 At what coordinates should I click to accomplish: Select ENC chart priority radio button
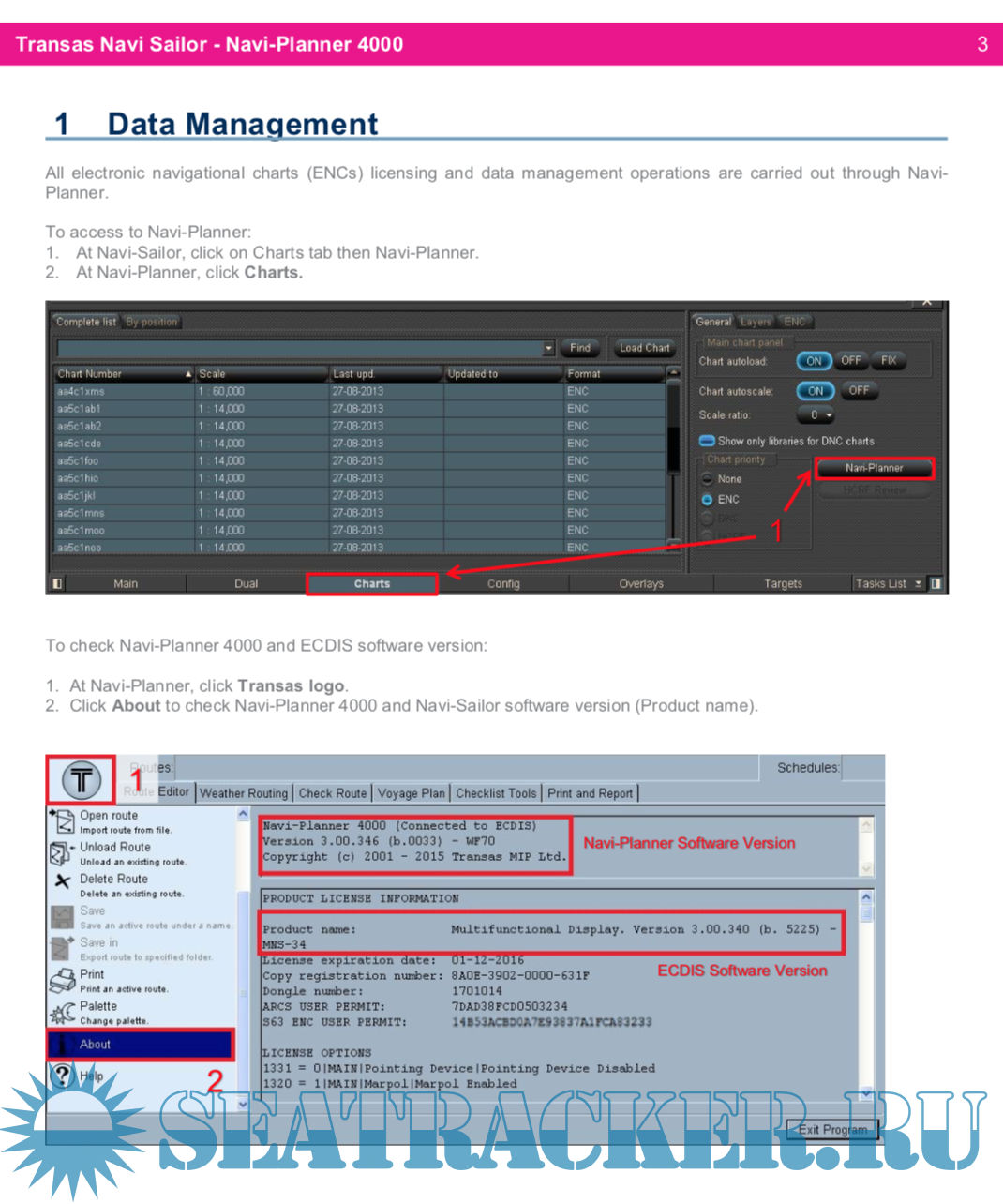pyautogui.click(x=707, y=500)
